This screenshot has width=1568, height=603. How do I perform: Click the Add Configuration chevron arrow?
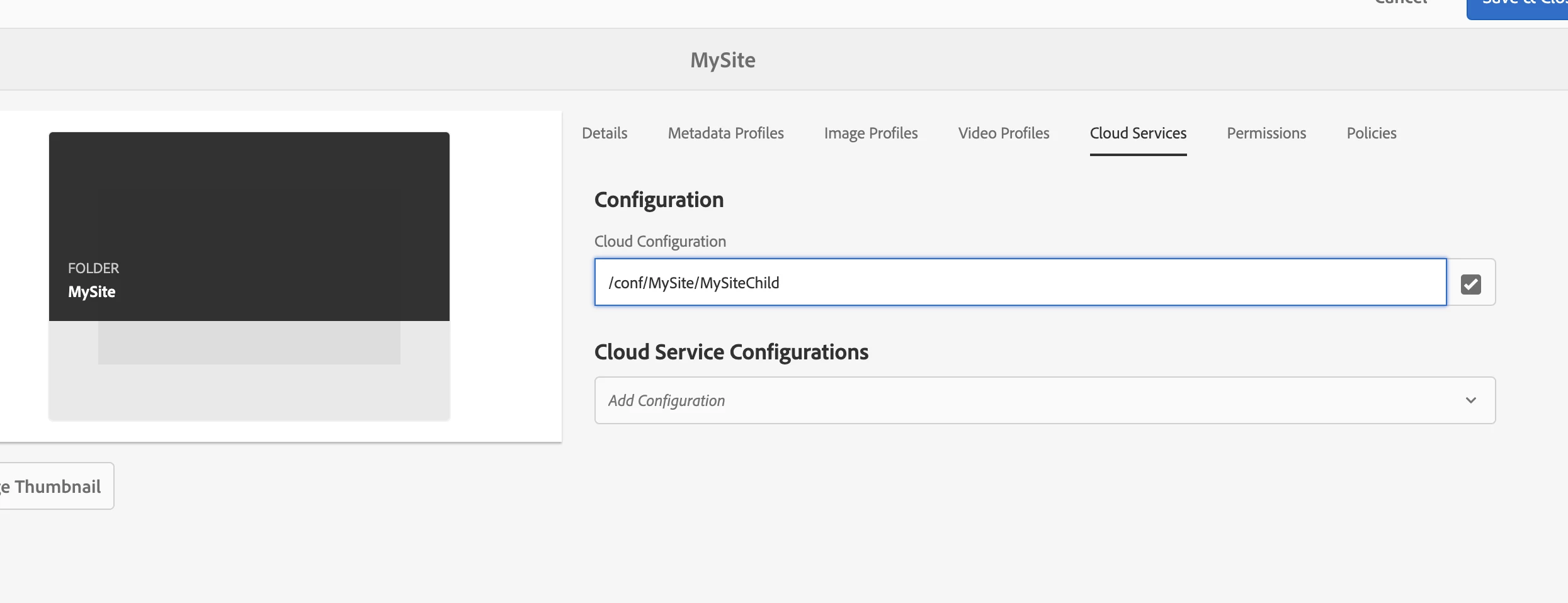pyautogui.click(x=1470, y=400)
